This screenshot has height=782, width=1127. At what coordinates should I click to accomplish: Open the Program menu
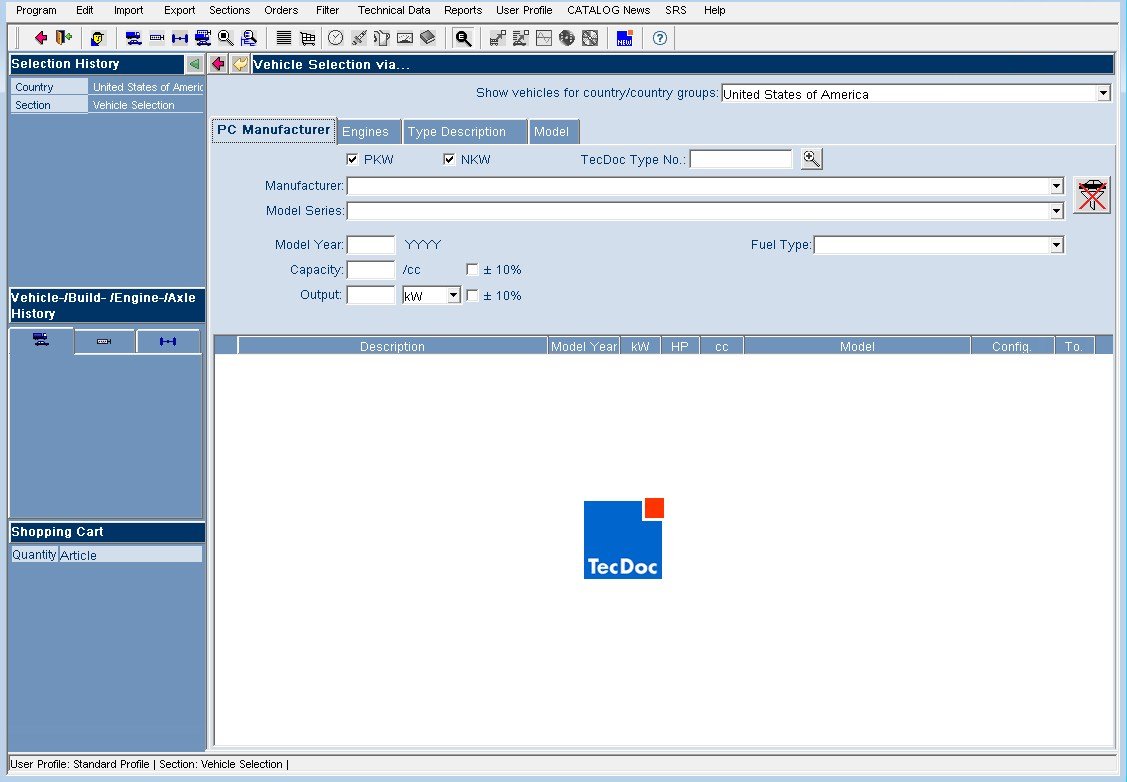(x=36, y=10)
